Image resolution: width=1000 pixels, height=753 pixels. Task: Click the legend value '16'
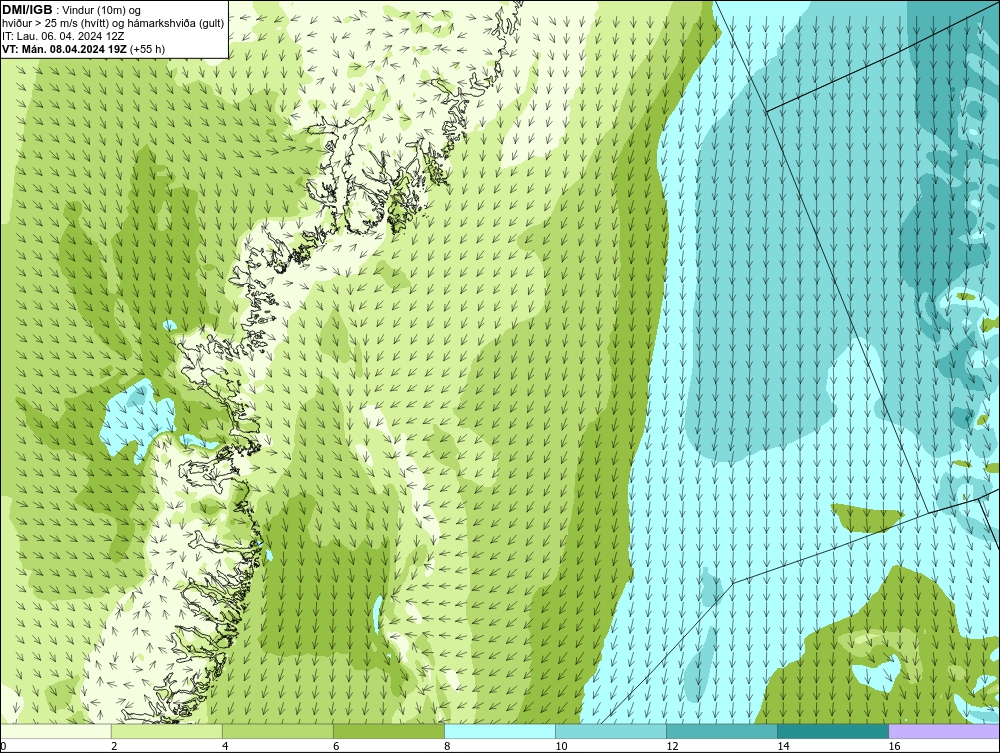click(x=893, y=746)
